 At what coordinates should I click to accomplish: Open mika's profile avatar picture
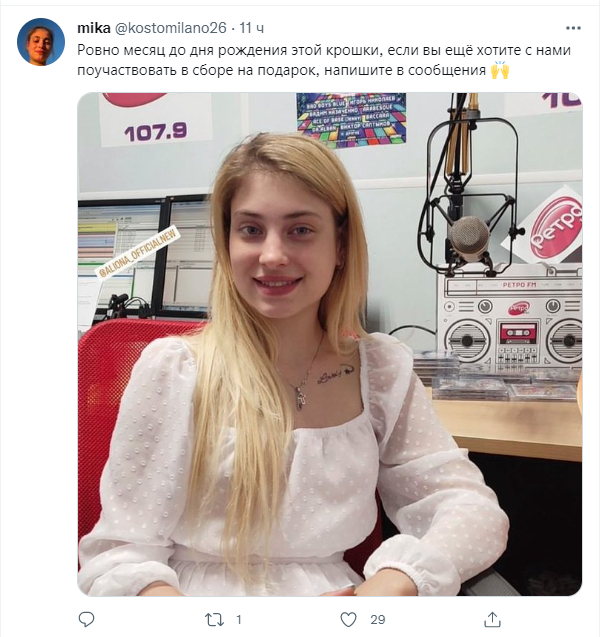click(x=41, y=42)
